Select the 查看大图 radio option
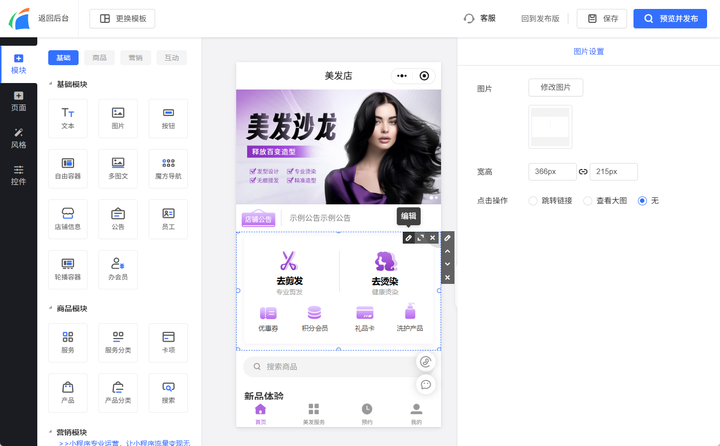The image size is (720, 446). pos(588,201)
